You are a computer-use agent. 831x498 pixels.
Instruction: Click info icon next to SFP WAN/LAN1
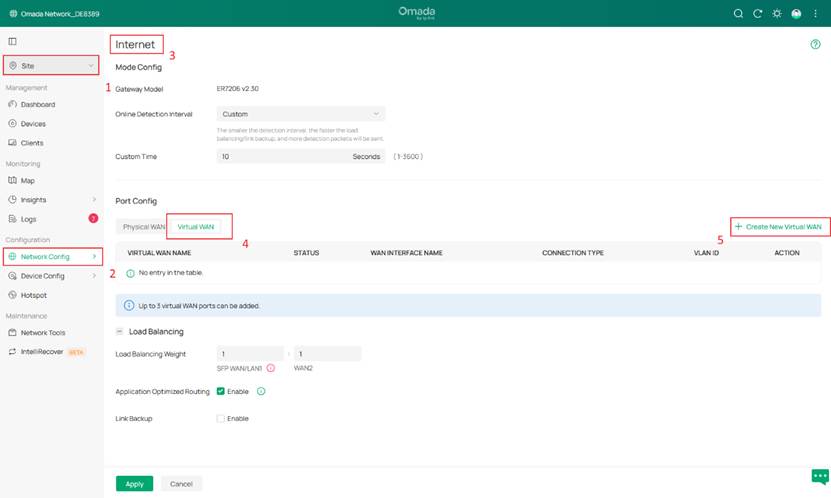point(271,368)
